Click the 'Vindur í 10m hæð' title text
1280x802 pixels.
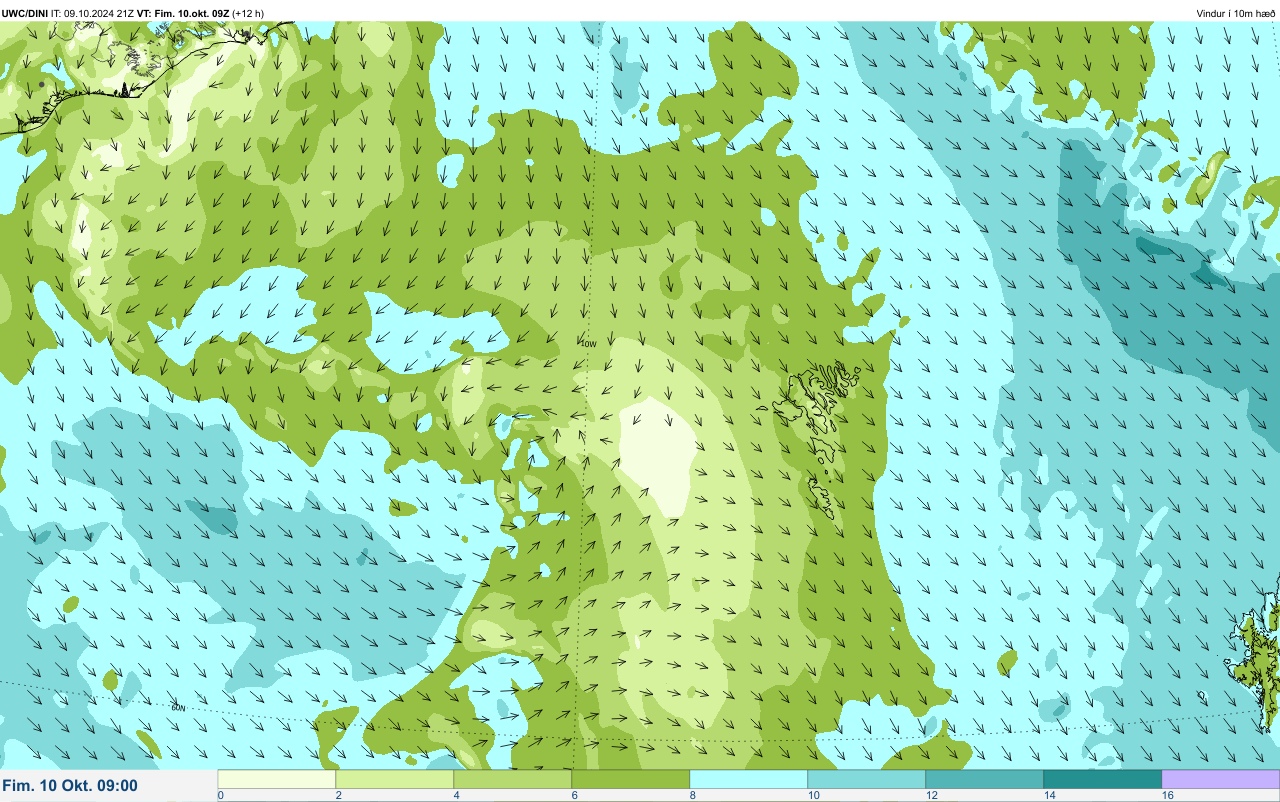[x=1236, y=13]
